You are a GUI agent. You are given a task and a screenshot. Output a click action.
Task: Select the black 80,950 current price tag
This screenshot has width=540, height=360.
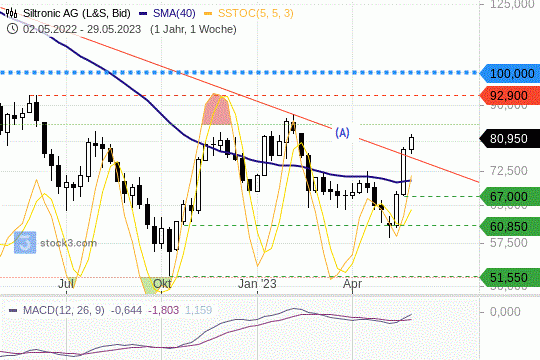(510, 138)
